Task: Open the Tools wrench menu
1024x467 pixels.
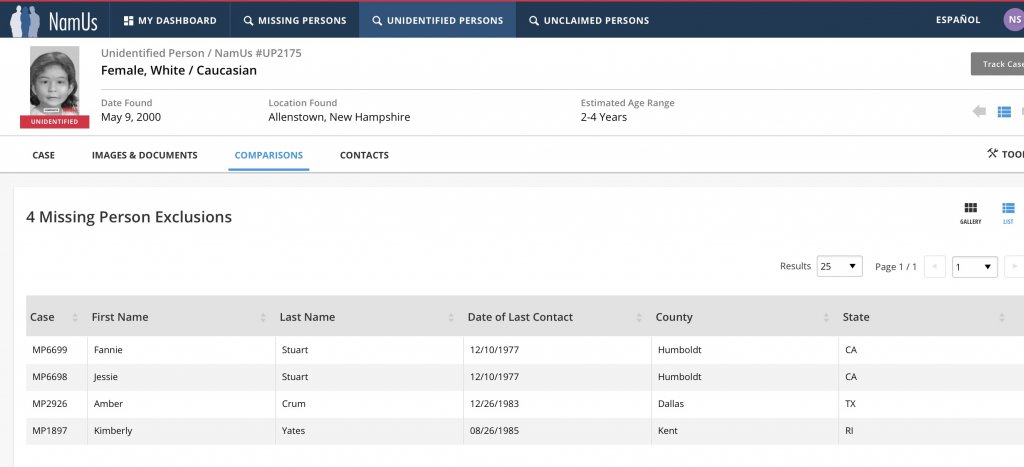Action: tap(1004, 154)
